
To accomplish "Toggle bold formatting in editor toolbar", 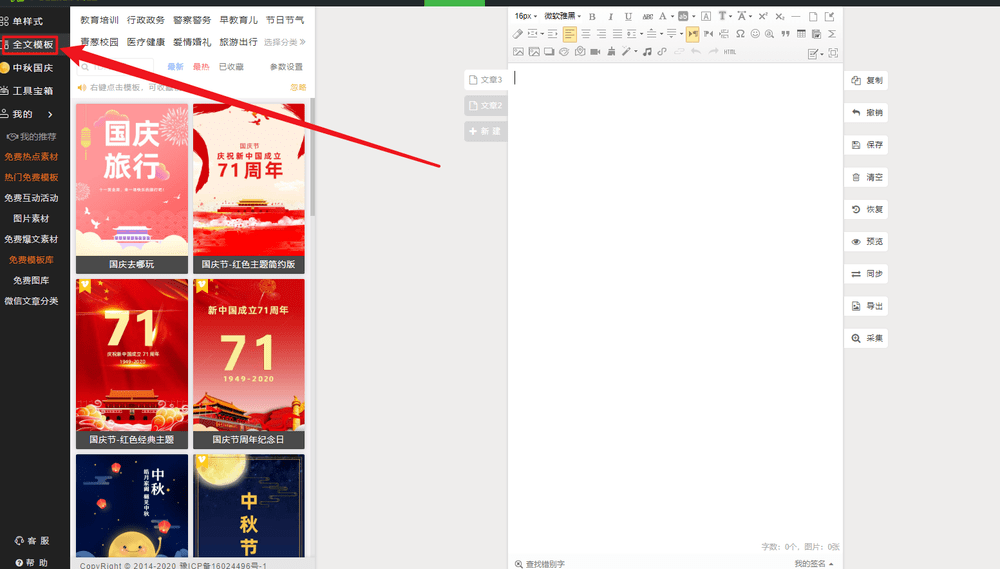I will [592, 16].
